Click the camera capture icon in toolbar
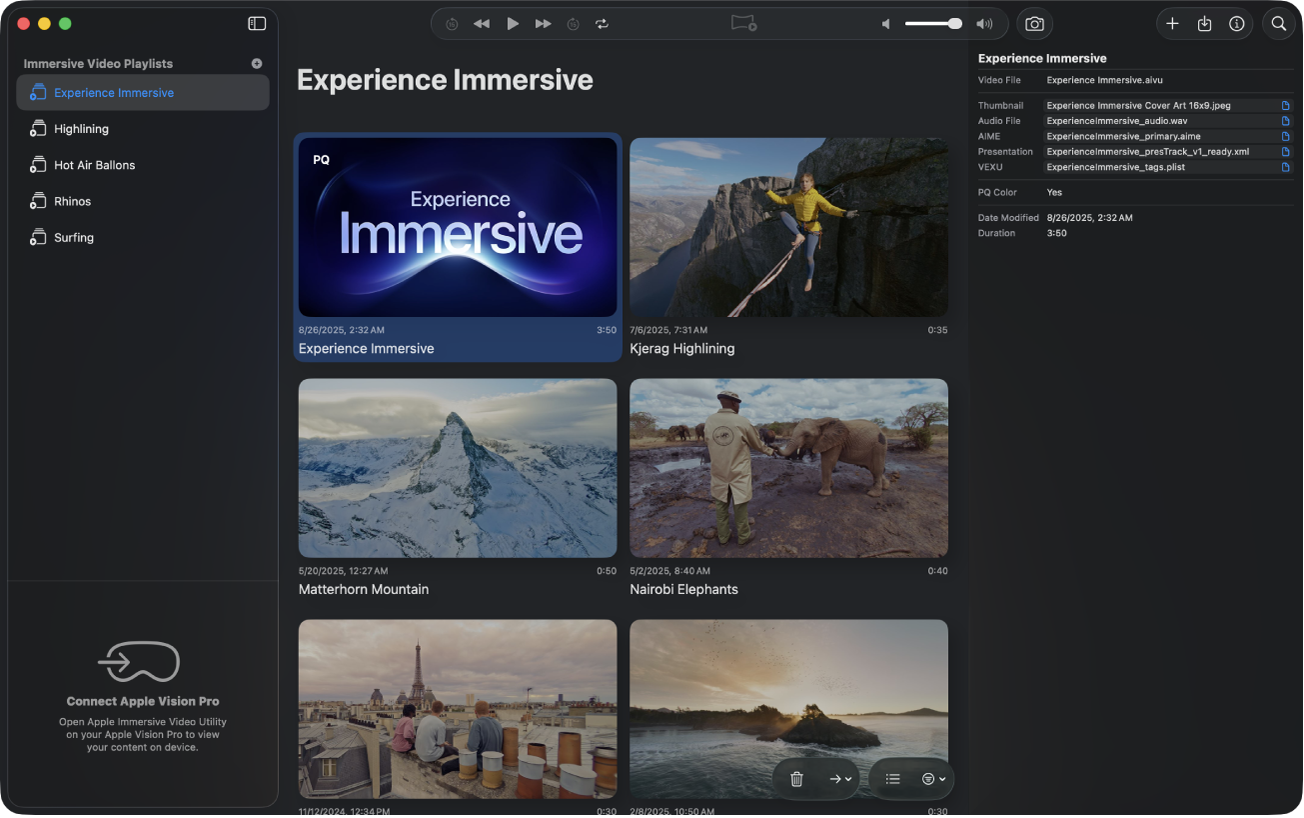This screenshot has width=1304, height=818. pos(1034,23)
